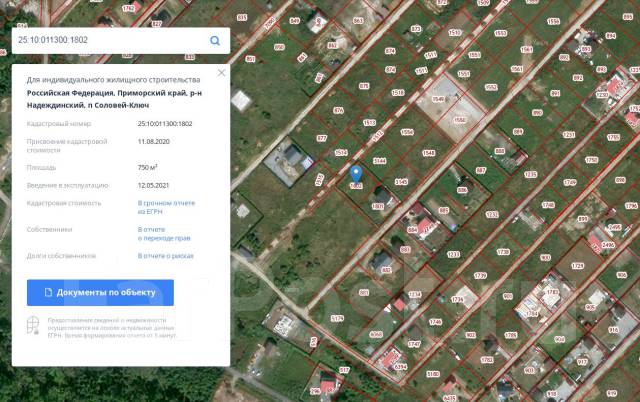This screenshot has width=640, height=402.
Task: Select parcel label 1725 on the map
Action: pyautogui.click(x=577, y=266)
